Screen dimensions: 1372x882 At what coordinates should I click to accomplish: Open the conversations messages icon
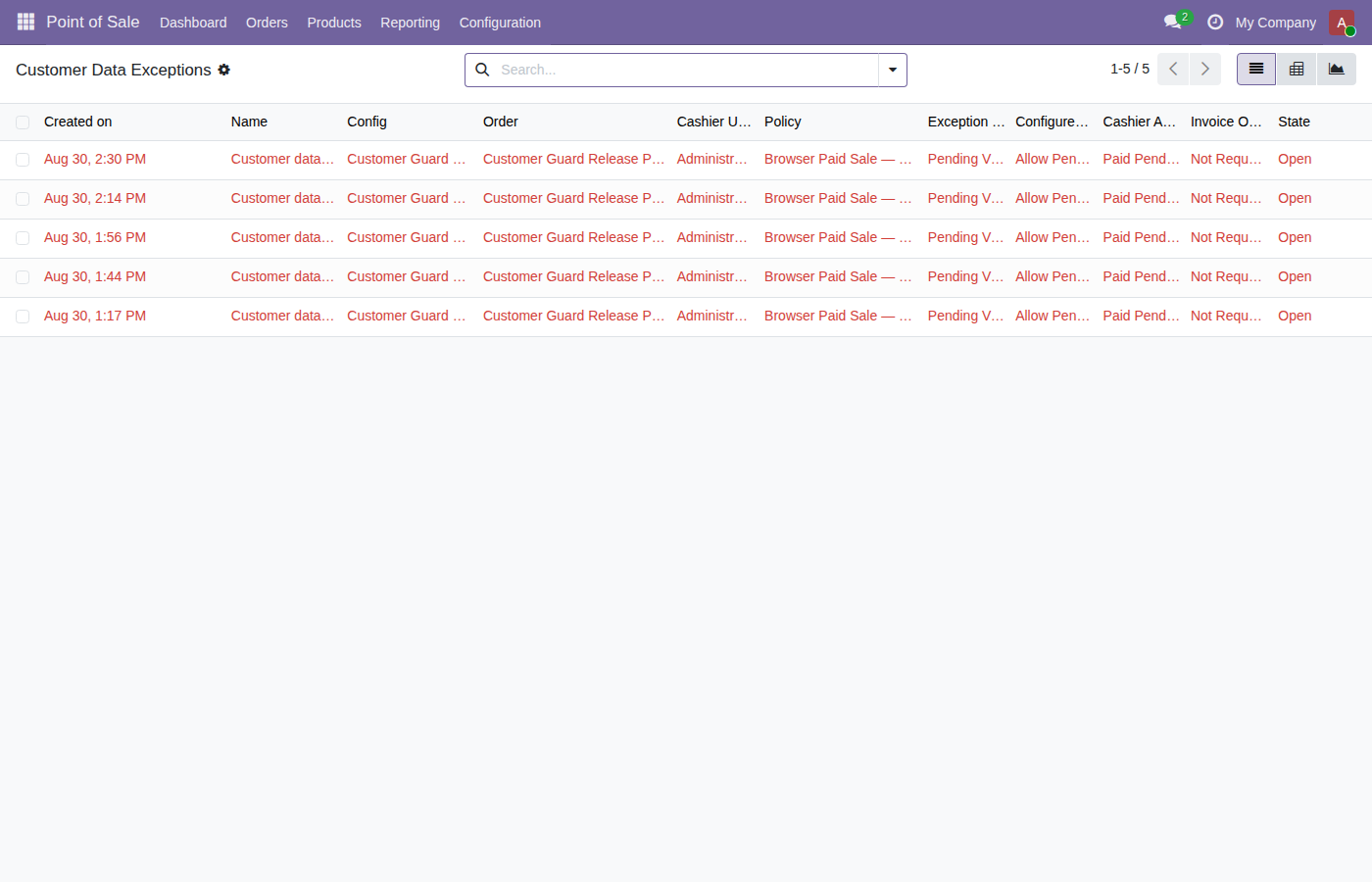[1173, 22]
